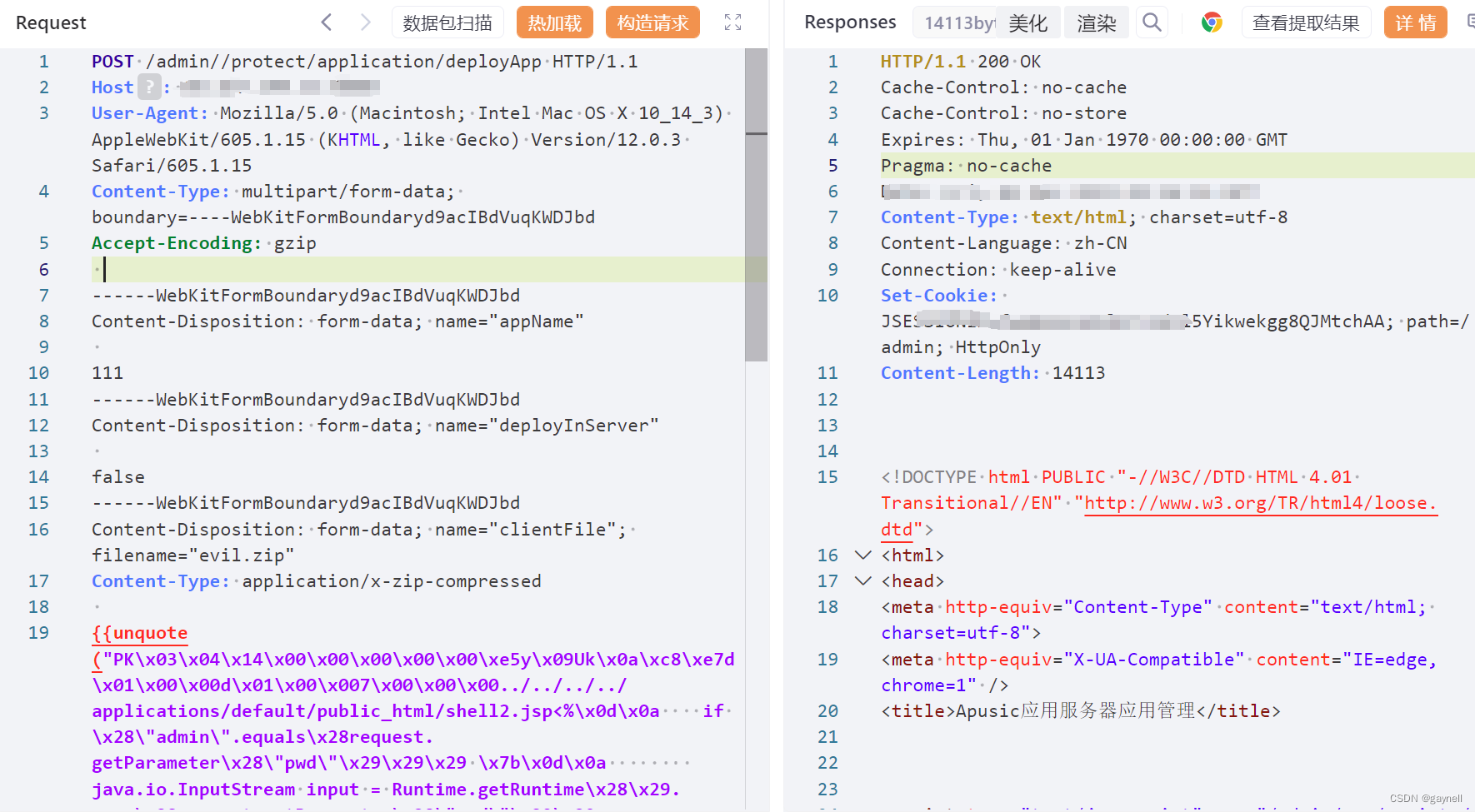
Task: Click the 14113 bytes response size tag
Action: (957, 22)
